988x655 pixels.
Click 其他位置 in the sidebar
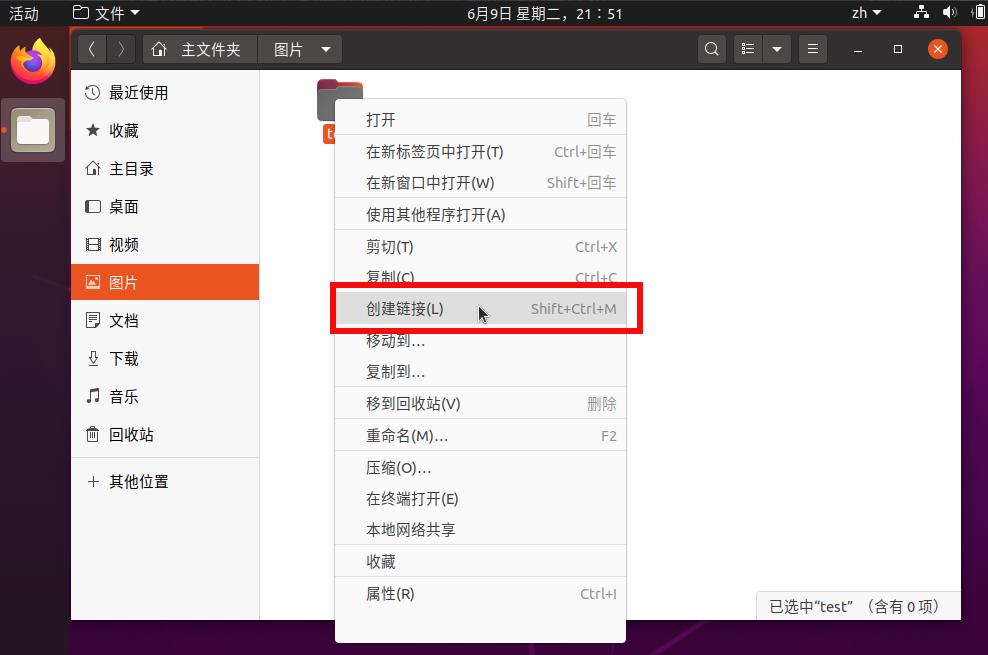pyautogui.click(x=138, y=482)
